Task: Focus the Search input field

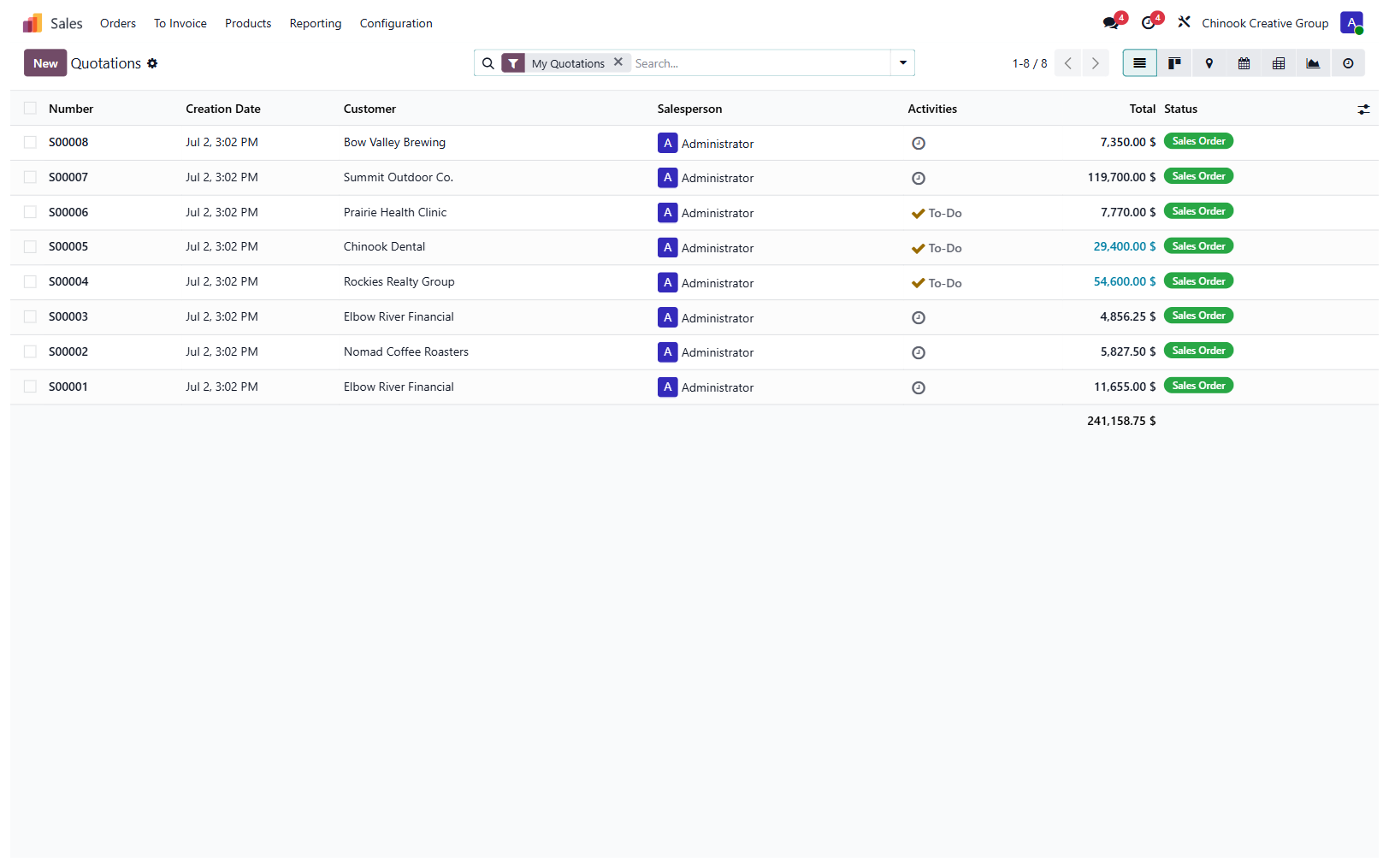Action: pyautogui.click(x=760, y=63)
